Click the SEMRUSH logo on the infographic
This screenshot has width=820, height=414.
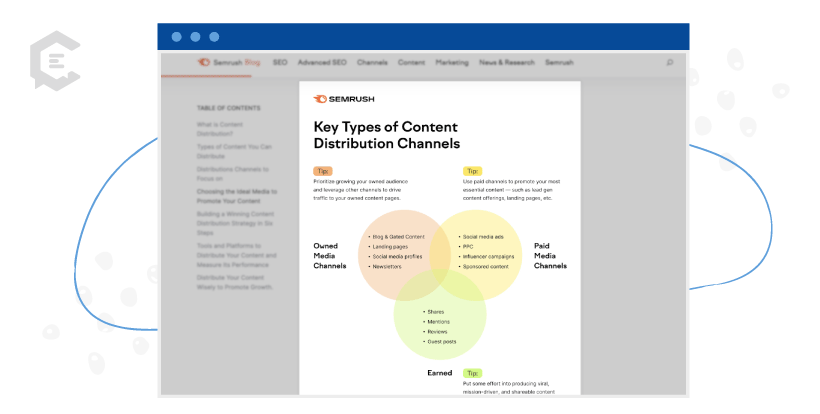pyautogui.click(x=346, y=99)
